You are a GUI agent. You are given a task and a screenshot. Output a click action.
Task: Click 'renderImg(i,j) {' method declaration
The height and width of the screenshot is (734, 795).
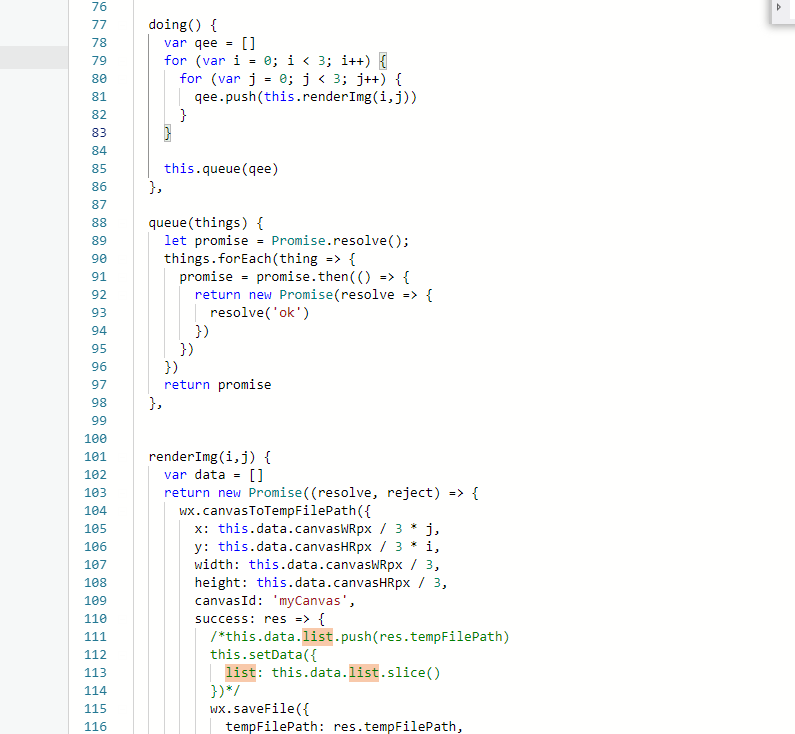tap(210, 457)
